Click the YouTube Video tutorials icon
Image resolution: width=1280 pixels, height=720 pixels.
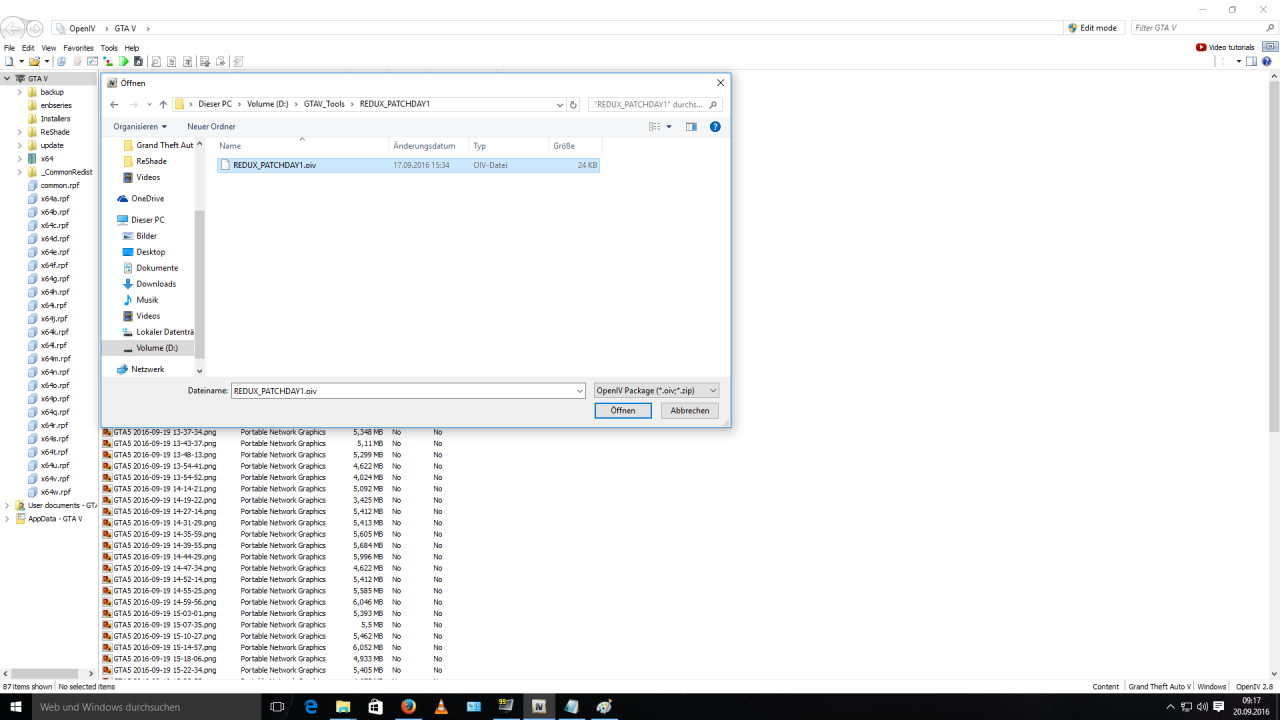pos(1201,47)
